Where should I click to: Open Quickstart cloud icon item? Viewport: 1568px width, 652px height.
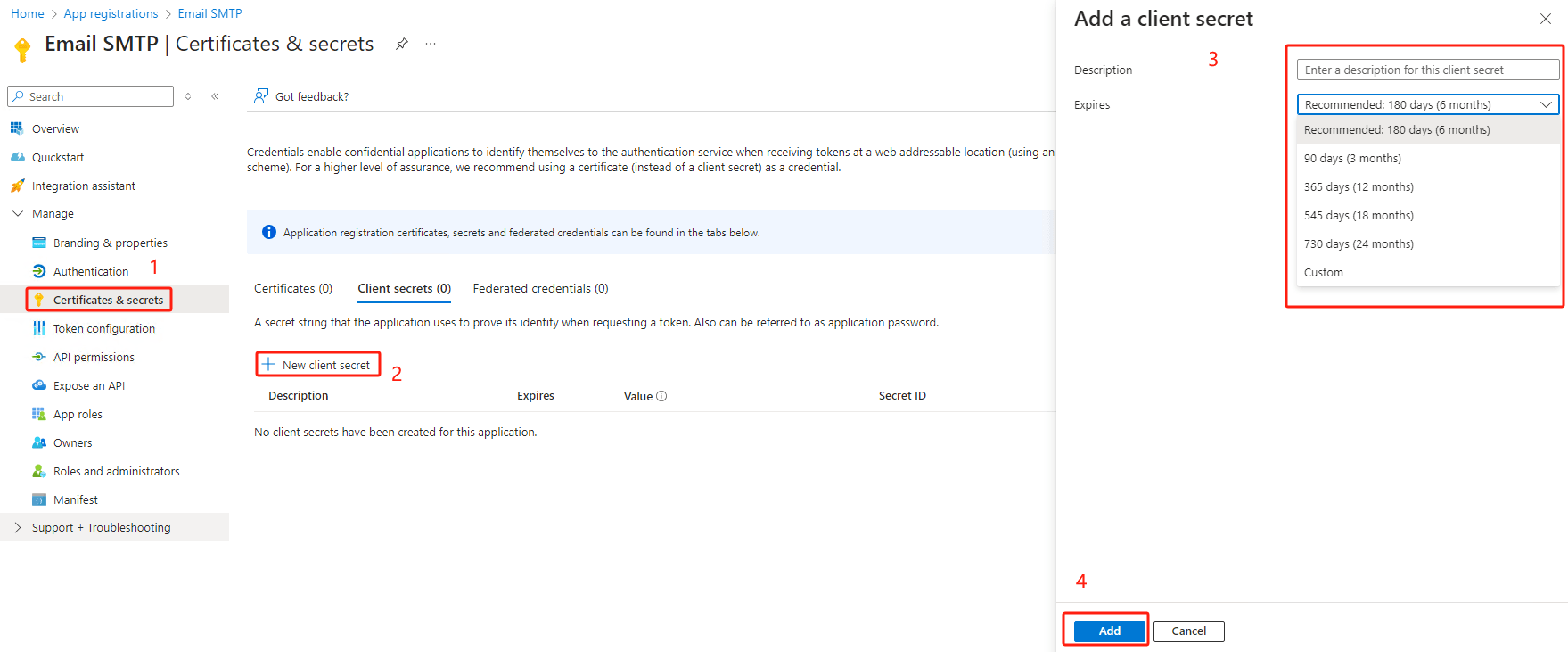click(x=18, y=157)
